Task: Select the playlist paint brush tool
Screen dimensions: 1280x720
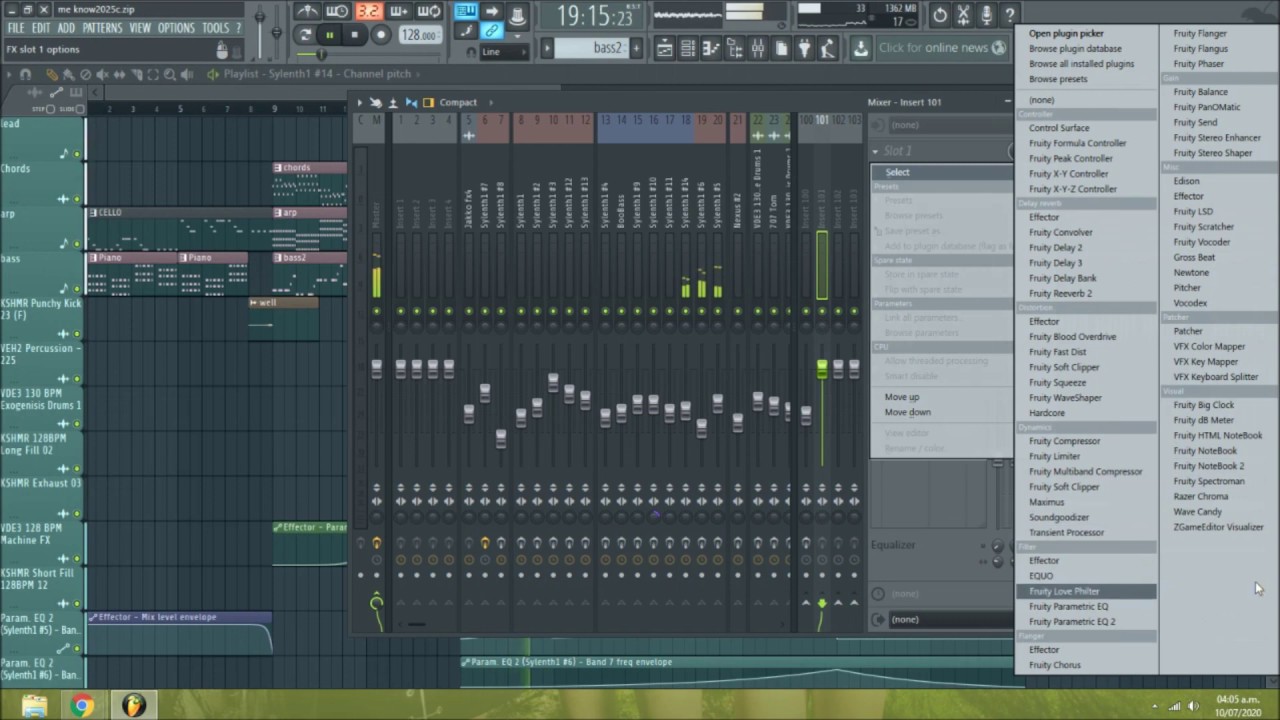Action: (68, 74)
